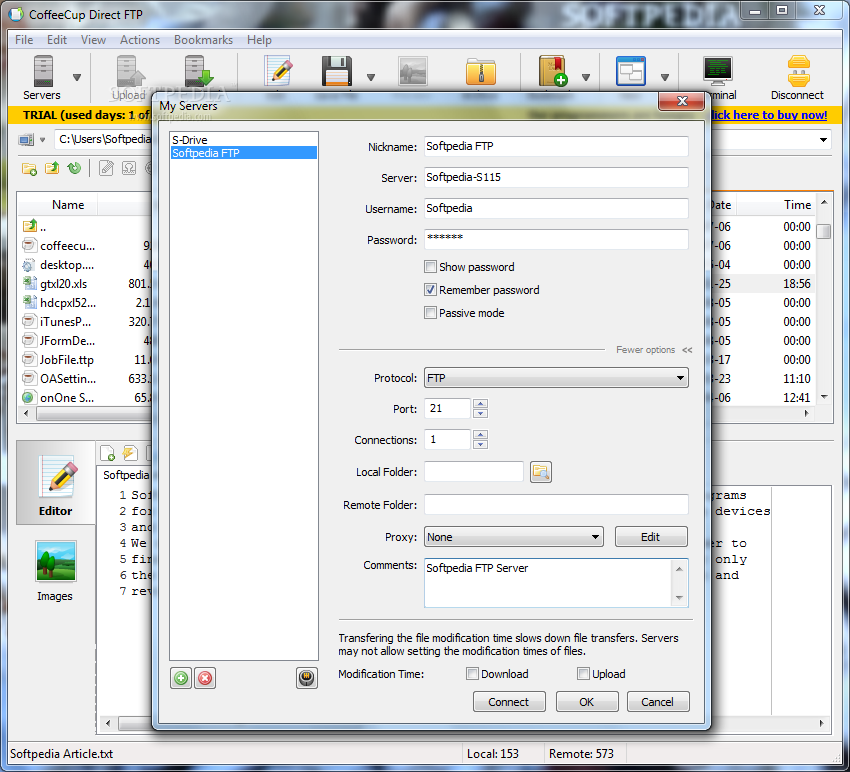Click the up-one-folder icon in local pane

tap(52, 169)
